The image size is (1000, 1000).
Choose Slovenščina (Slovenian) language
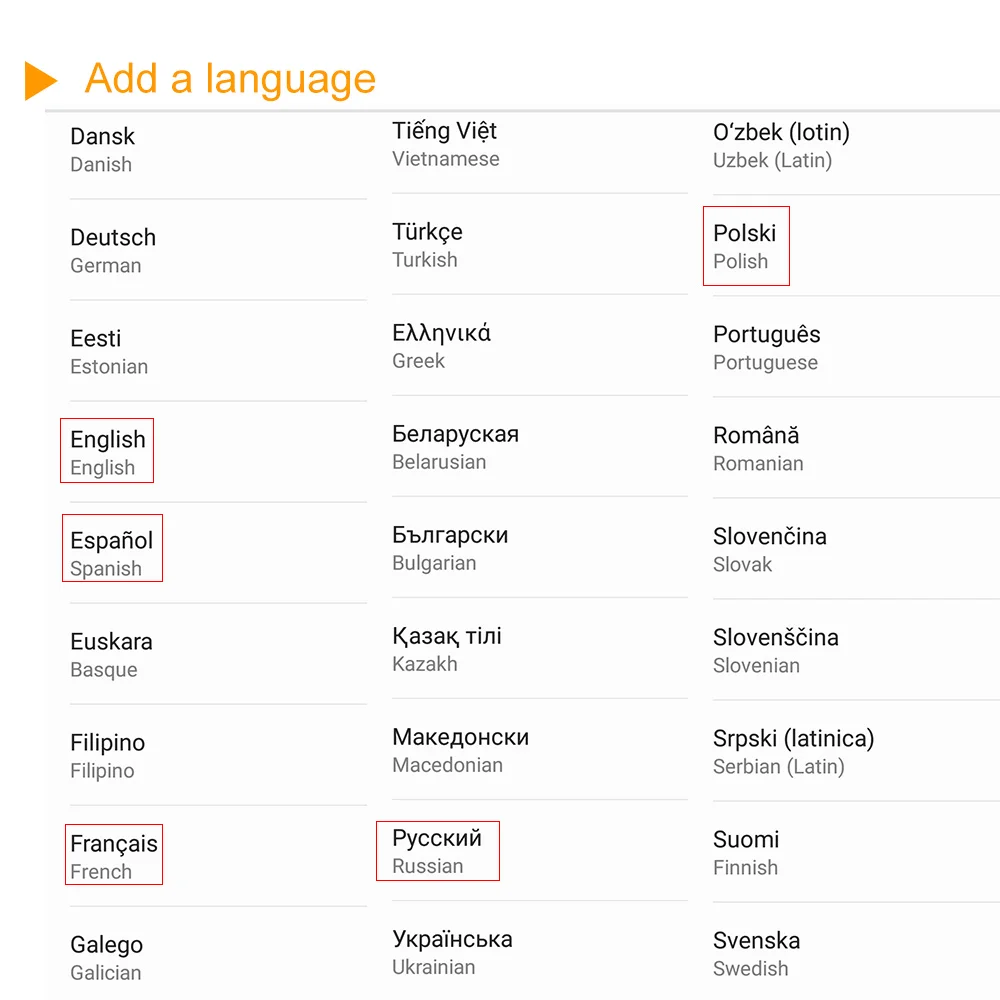pos(856,651)
